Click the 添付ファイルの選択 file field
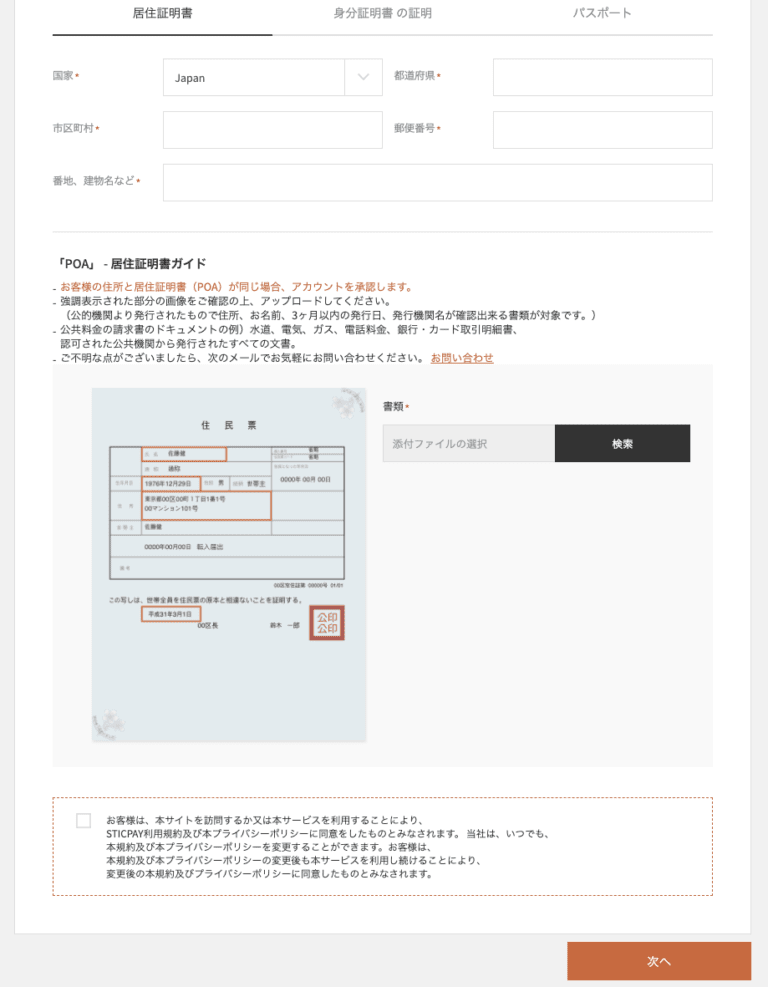This screenshot has width=768, height=987. [x=468, y=443]
